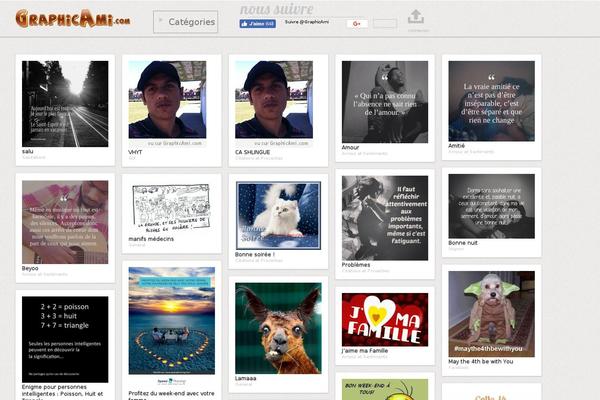Open the 'Problèmes' quote image
This screenshot has height=400, width=600.
click(x=385, y=218)
